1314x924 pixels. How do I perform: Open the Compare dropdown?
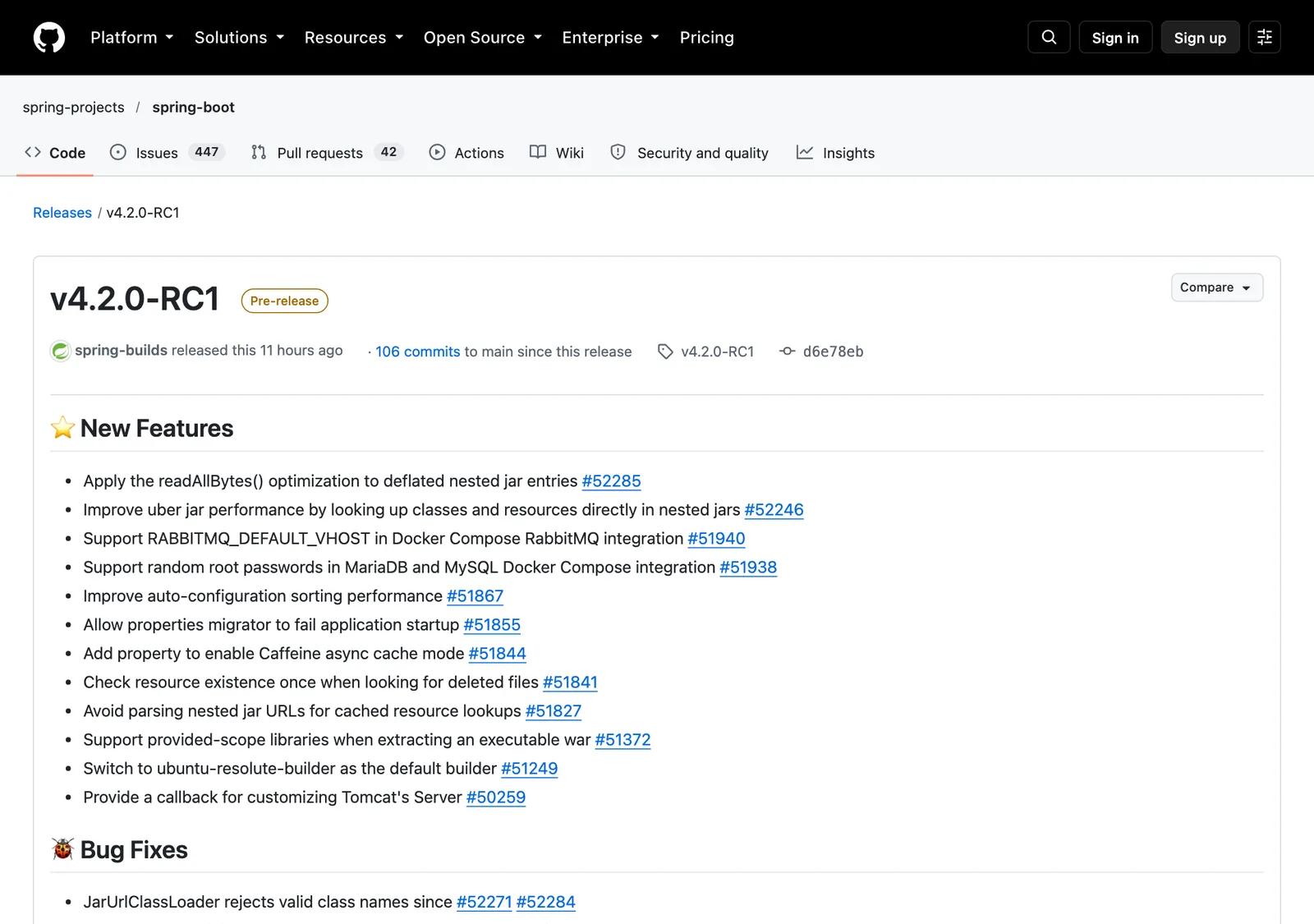coord(1217,287)
